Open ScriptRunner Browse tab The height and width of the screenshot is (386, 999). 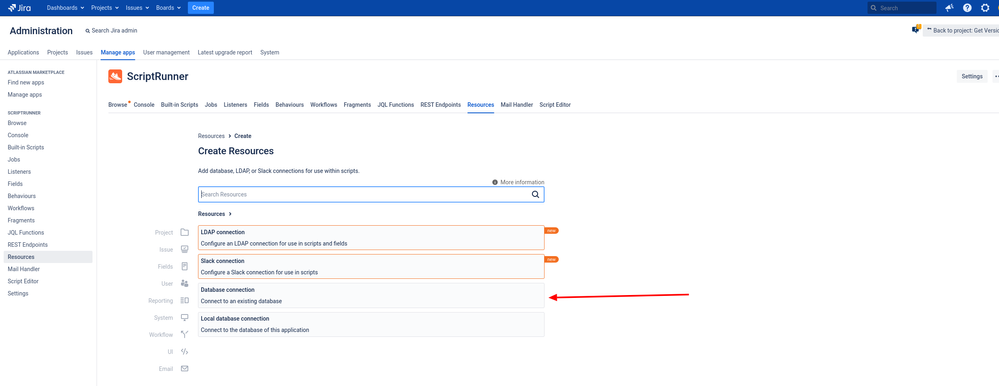(118, 104)
